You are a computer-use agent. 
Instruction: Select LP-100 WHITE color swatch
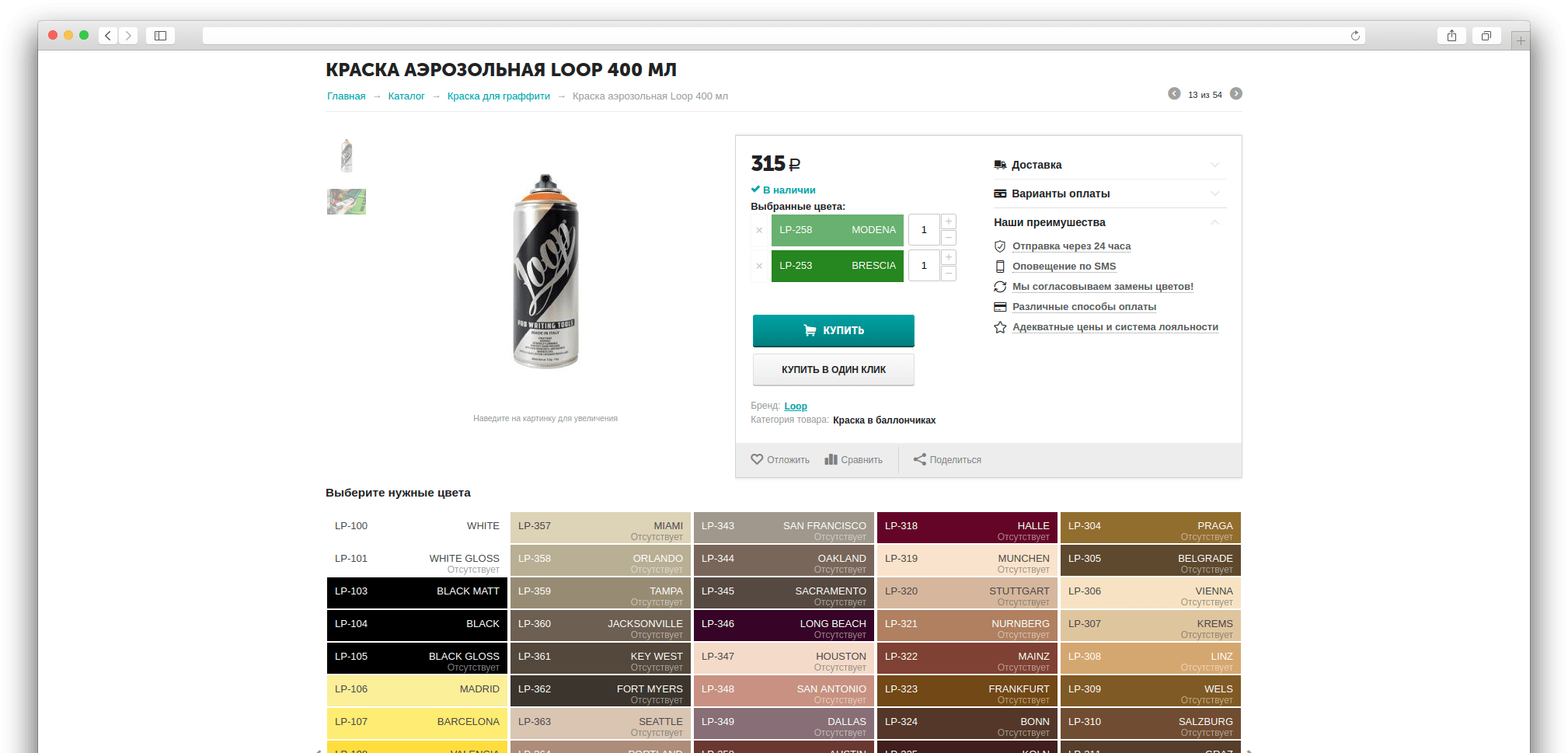417,527
